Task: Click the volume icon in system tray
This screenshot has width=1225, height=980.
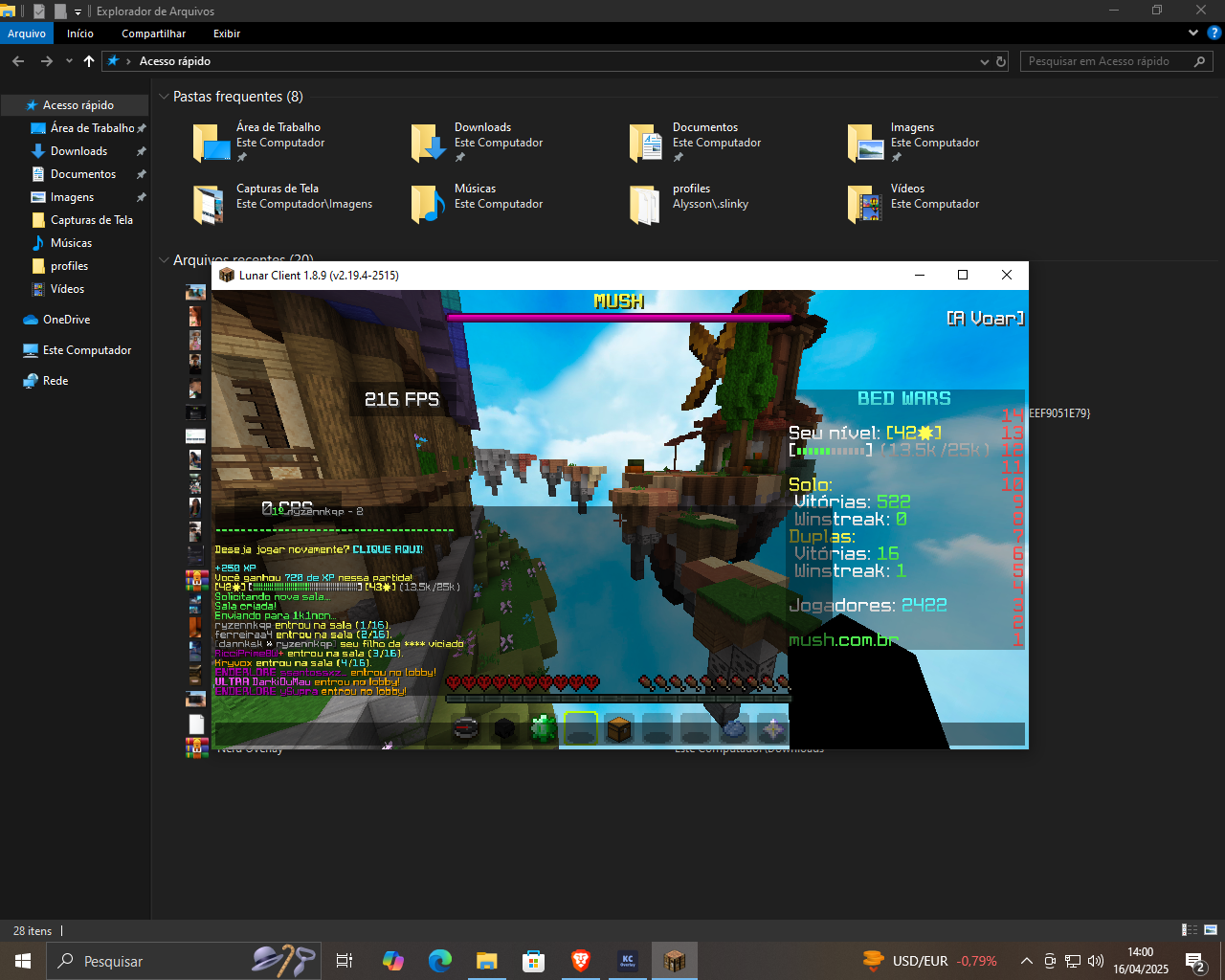Action: (1096, 961)
